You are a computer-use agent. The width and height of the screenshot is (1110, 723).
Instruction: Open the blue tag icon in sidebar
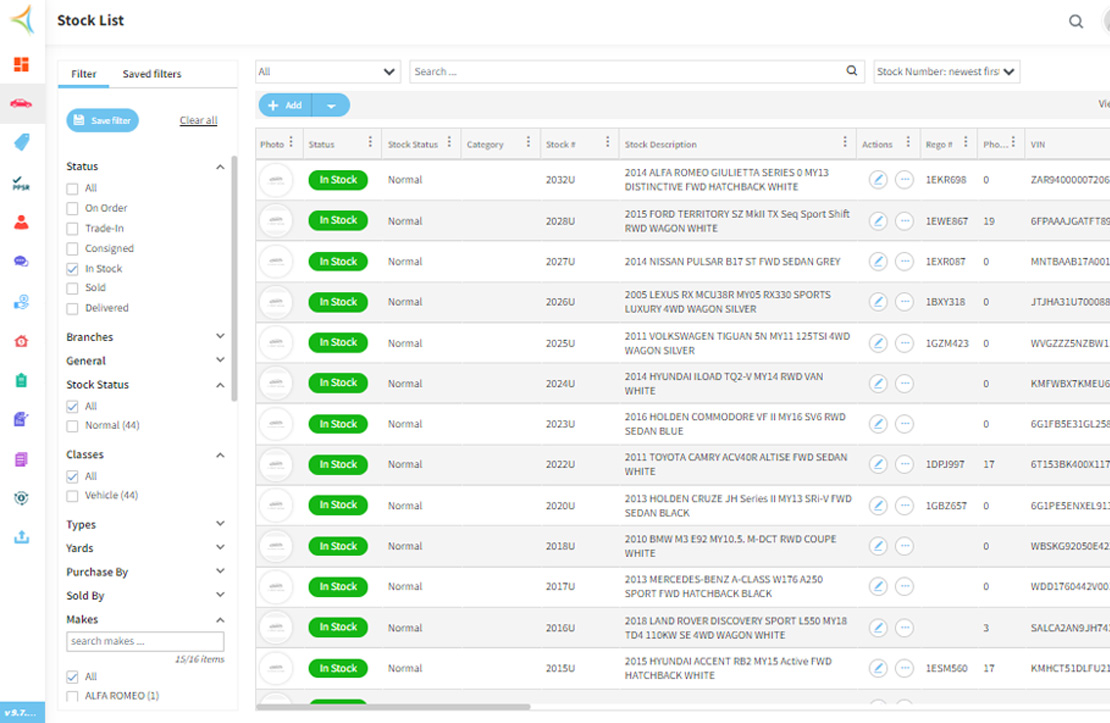[x=21, y=142]
